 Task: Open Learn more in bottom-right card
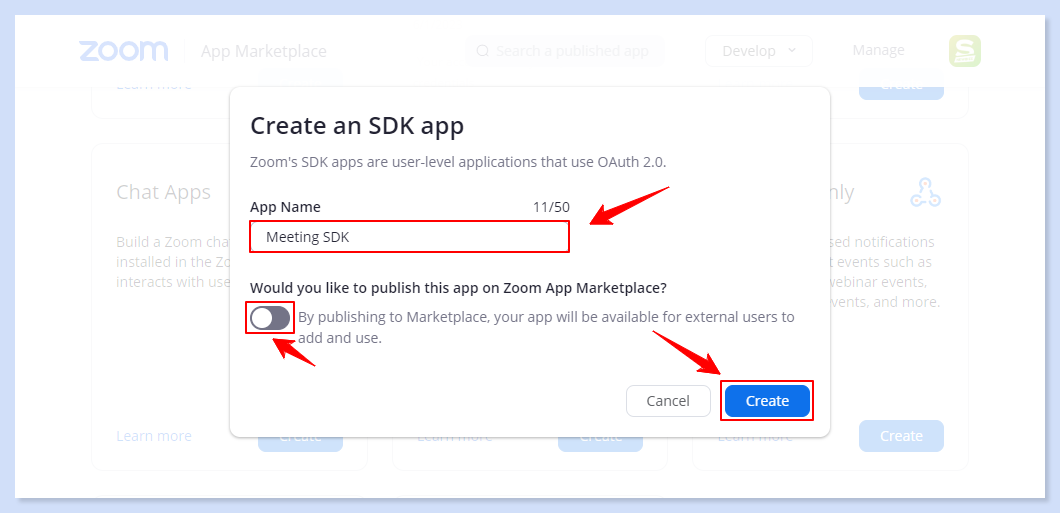[x=755, y=437]
